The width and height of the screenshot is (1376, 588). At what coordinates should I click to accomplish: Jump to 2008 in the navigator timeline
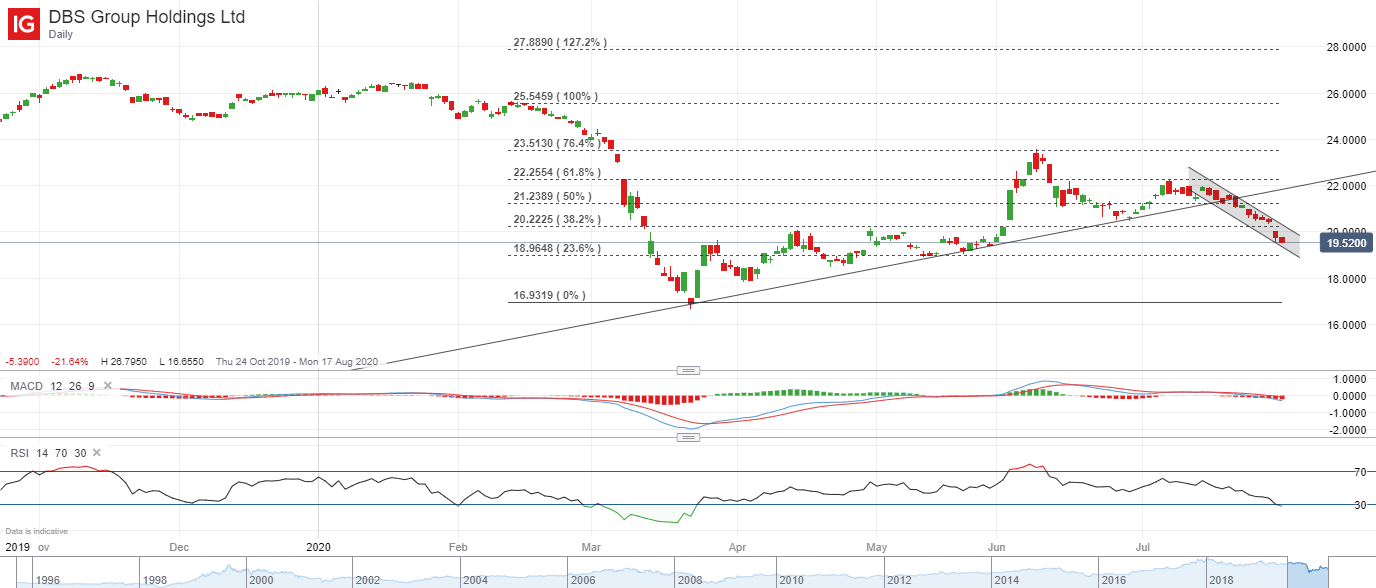point(690,580)
